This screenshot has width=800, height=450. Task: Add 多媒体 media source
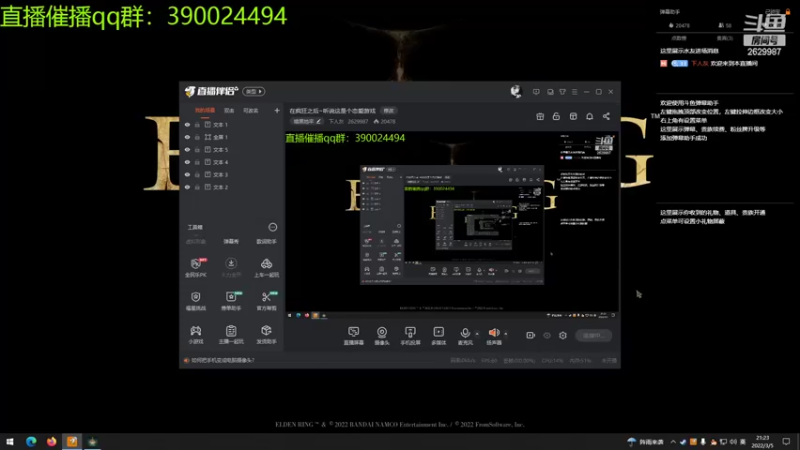439,336
